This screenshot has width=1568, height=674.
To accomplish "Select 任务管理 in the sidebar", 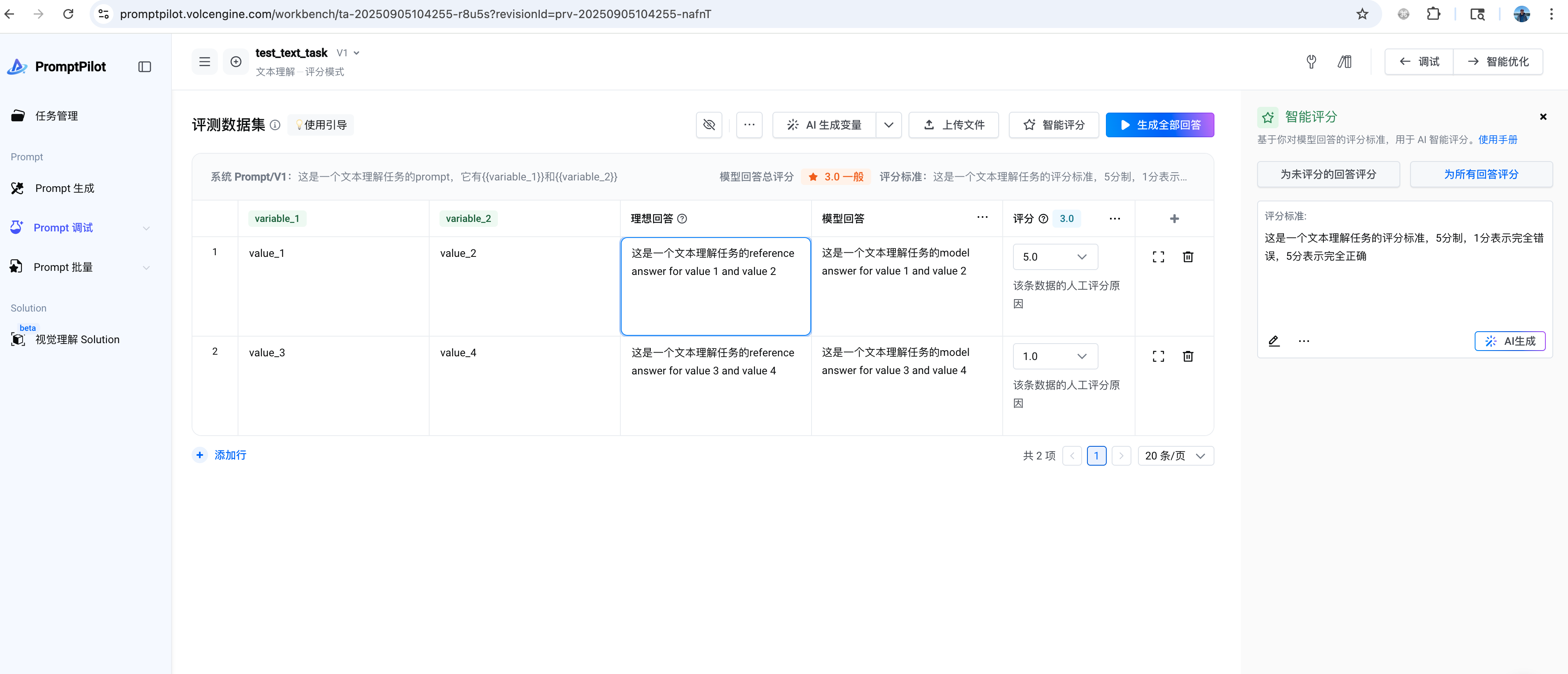I will (x=56, y=115).
